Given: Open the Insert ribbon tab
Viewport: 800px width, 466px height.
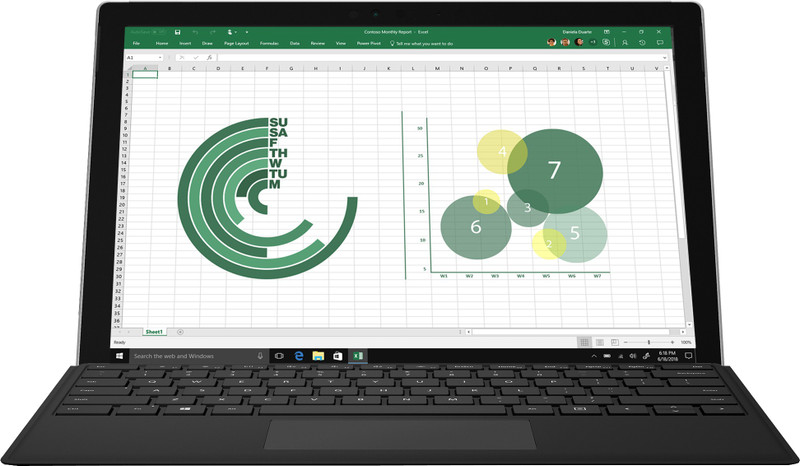Looking at the screenshot, I should pos(185,43).
